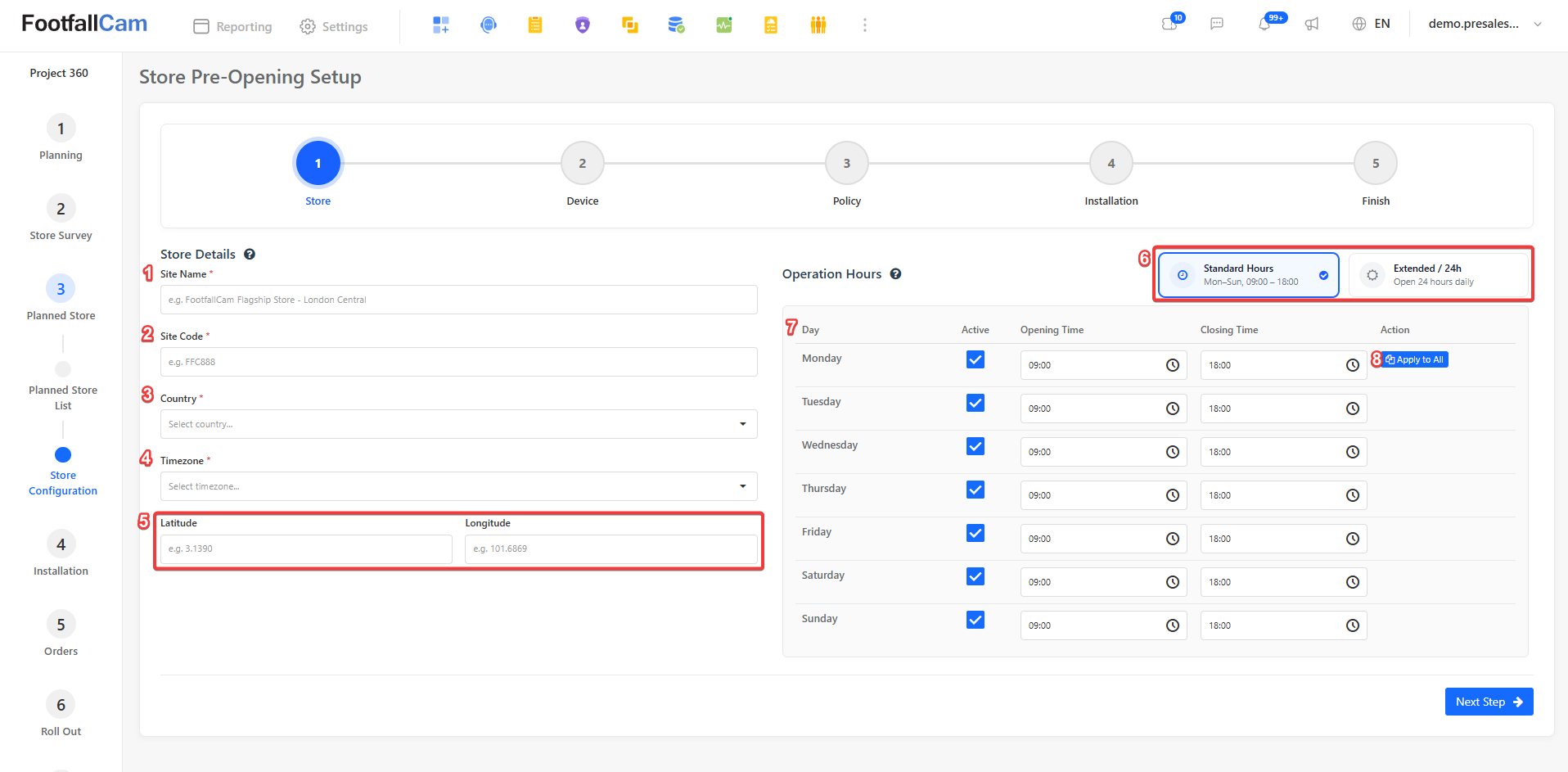Viewport: 1568px width, 772px height.
Task: Go to wizard step 2 Device
Action: coord(583,164)
